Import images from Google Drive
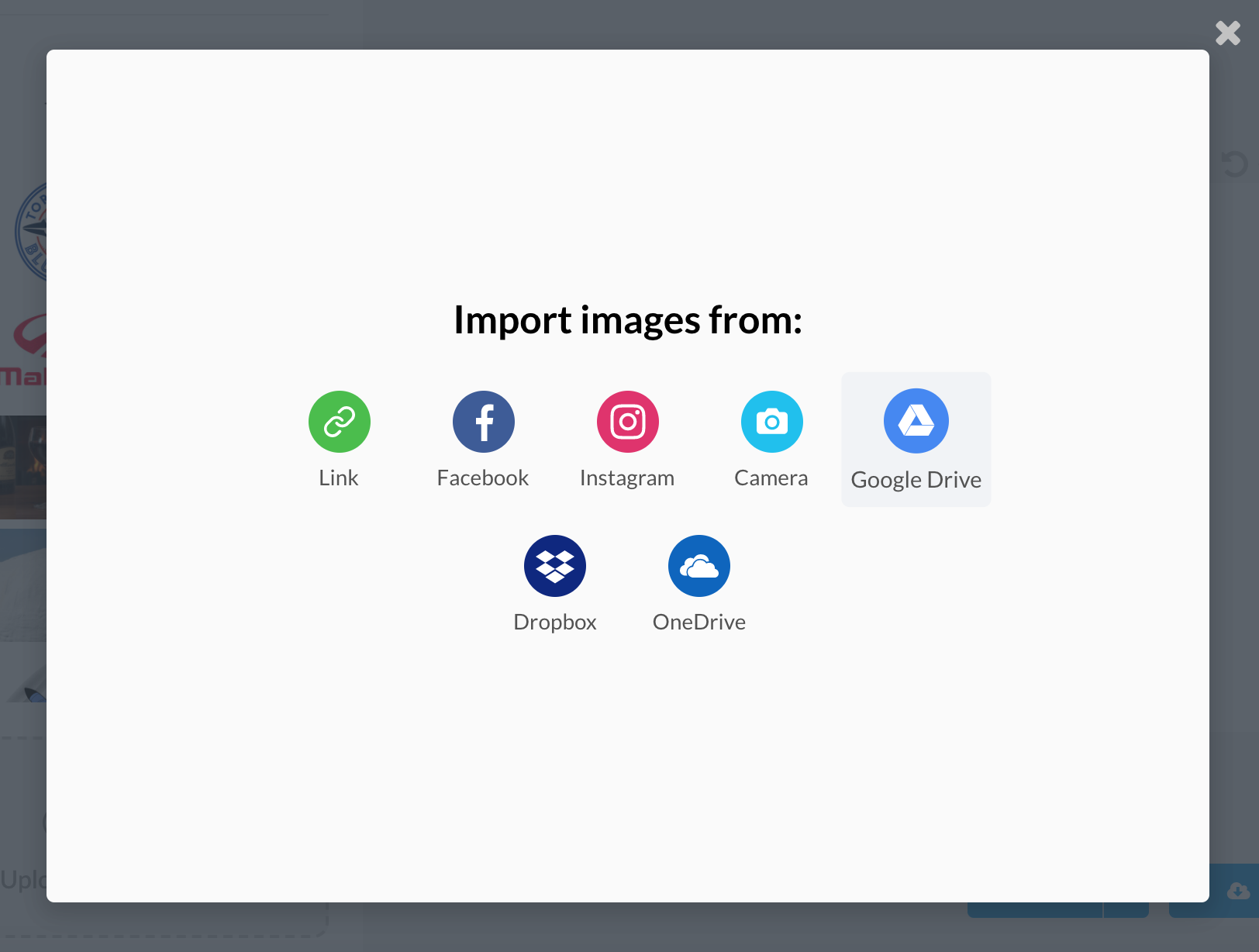Viewport: 1259px width, 952px height. point(916,421)
